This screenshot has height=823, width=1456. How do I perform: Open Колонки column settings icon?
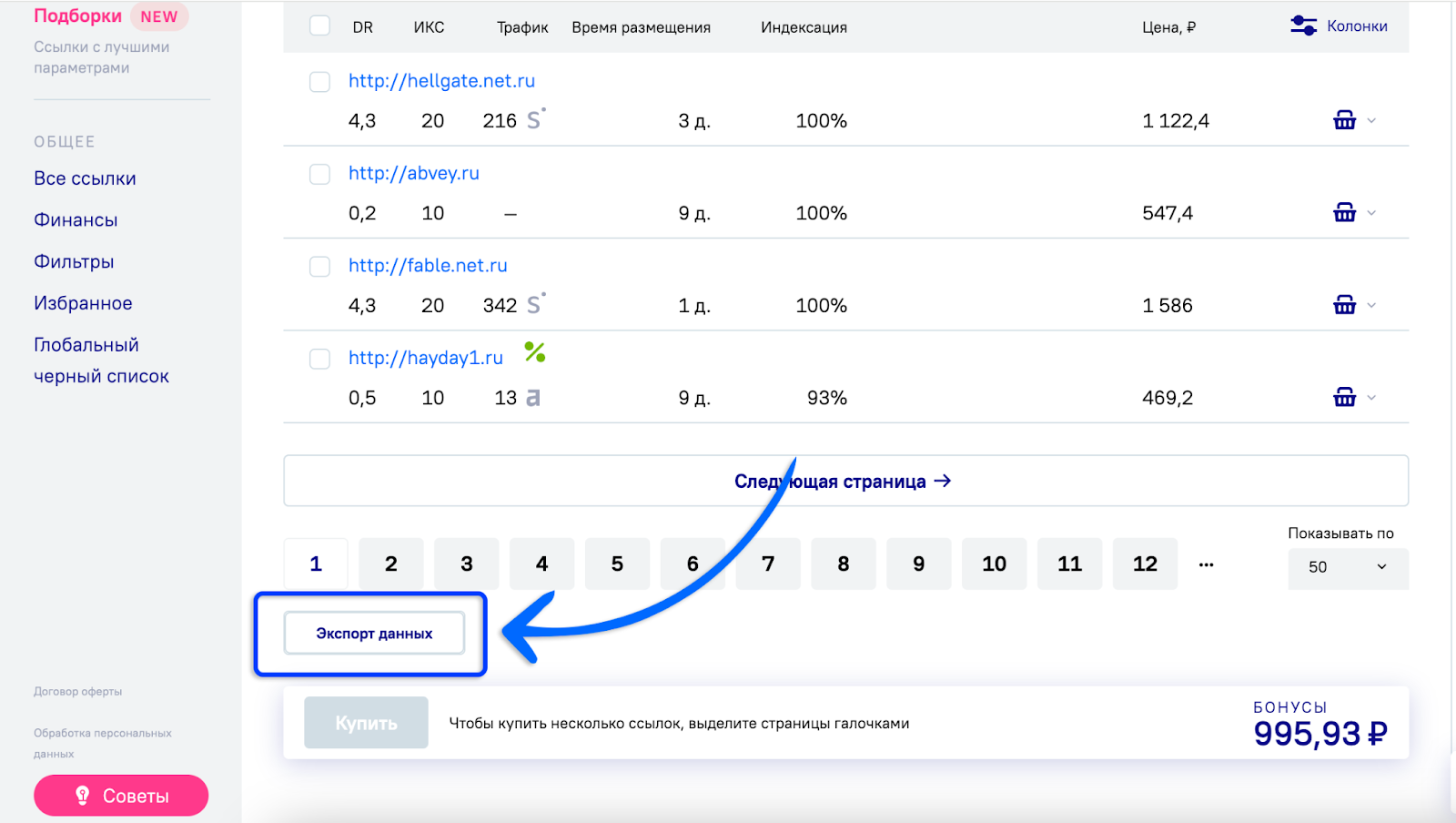pyautogui.click(x=1303, y=25)
